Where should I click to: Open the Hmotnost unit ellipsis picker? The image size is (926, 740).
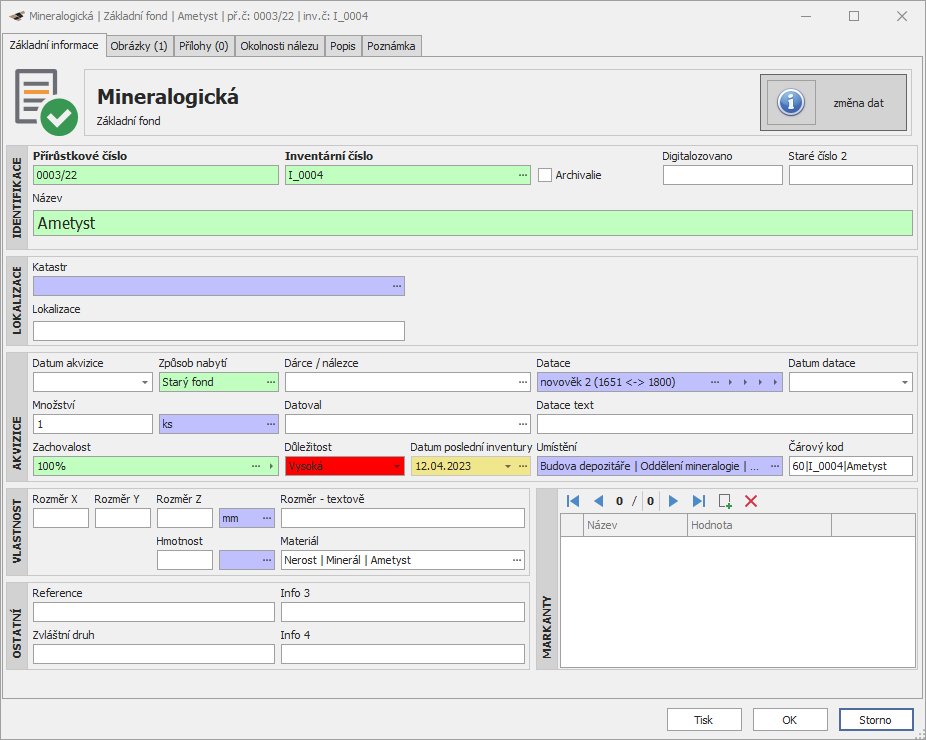coord(268,560)
